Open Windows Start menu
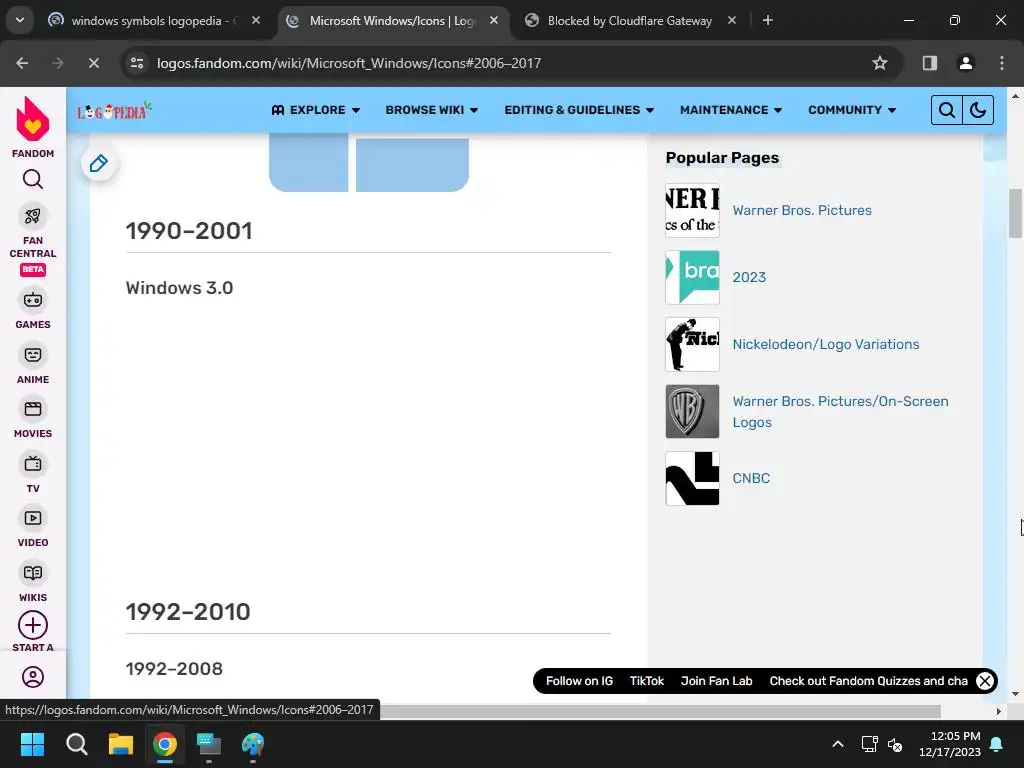Image resolution: width=1024 pixels, height=768 pixels. [32, 744]
